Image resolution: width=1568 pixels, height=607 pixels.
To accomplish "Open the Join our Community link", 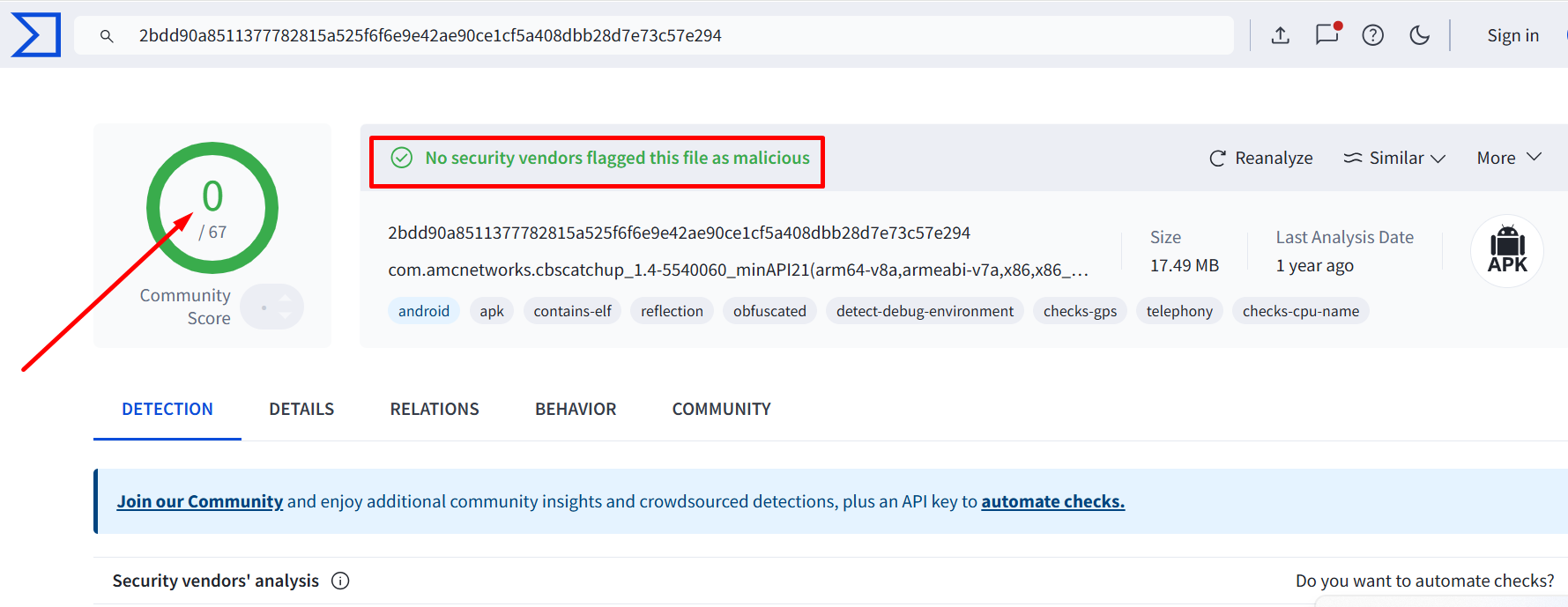I will pos(200,501).
